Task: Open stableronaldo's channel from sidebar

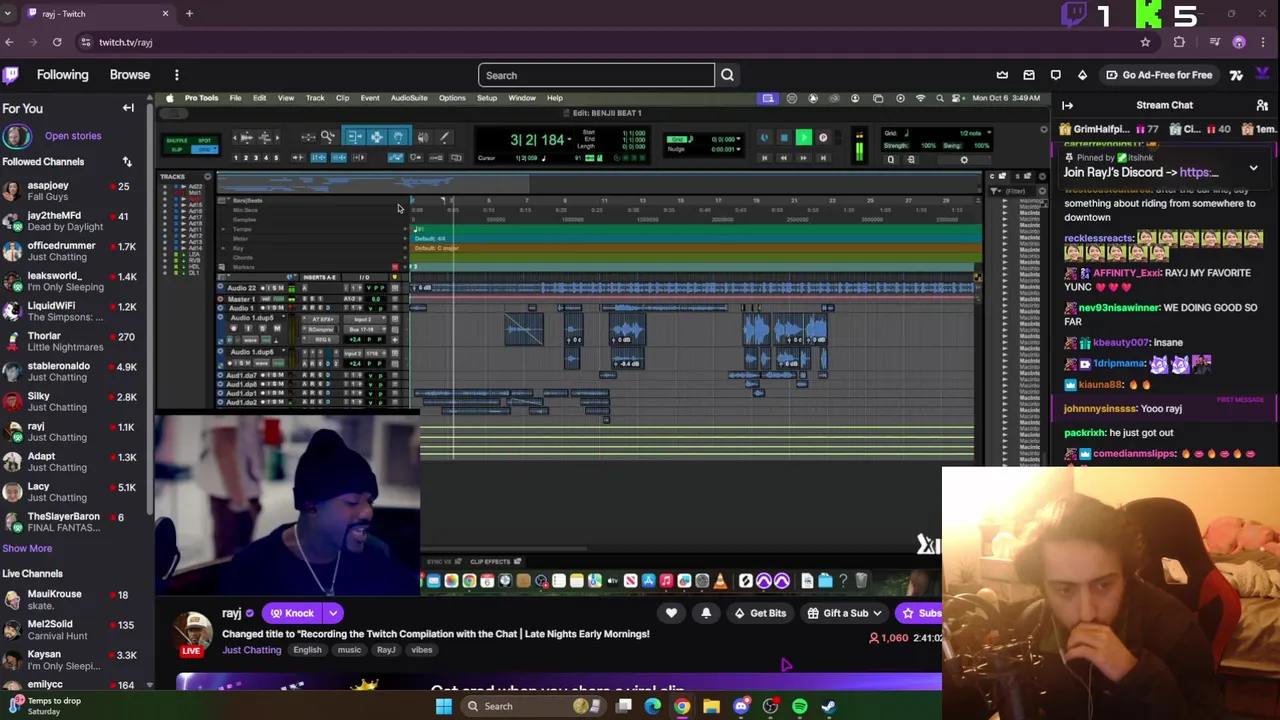Action: coord(74,371)
